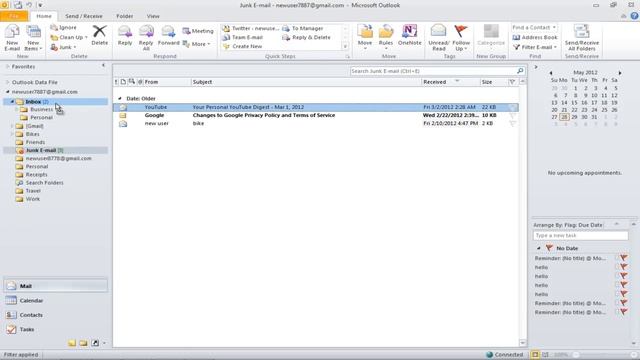This screenshot has width=640, height=360.
Task: Switch to Contacts view
Action: (56, 315)
